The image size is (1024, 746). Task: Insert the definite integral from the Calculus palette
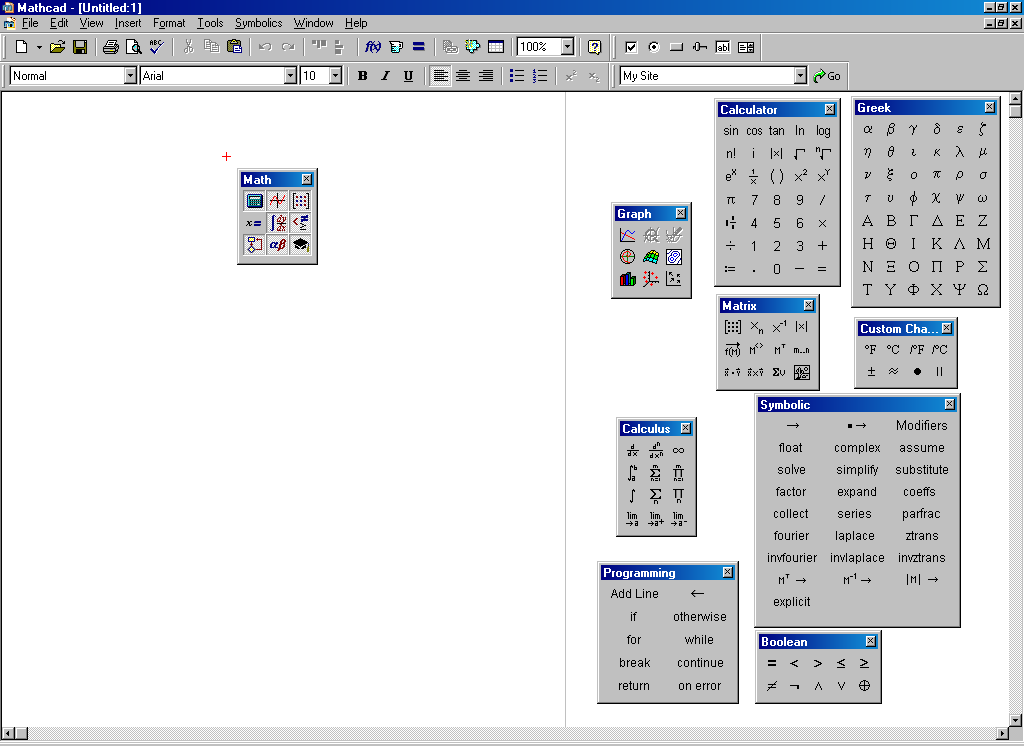point(632,472)
